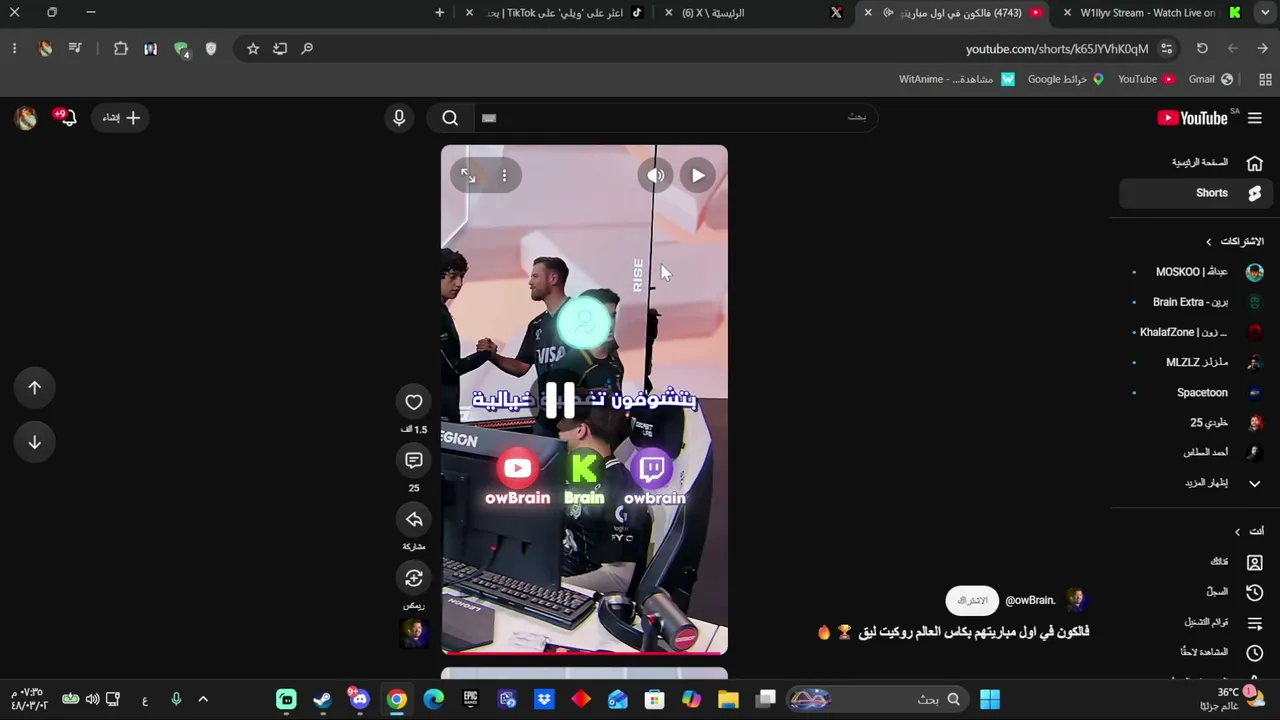Play the Short with the play button
The height and width of the screenshot is (720, 1280).
[698, 176]
